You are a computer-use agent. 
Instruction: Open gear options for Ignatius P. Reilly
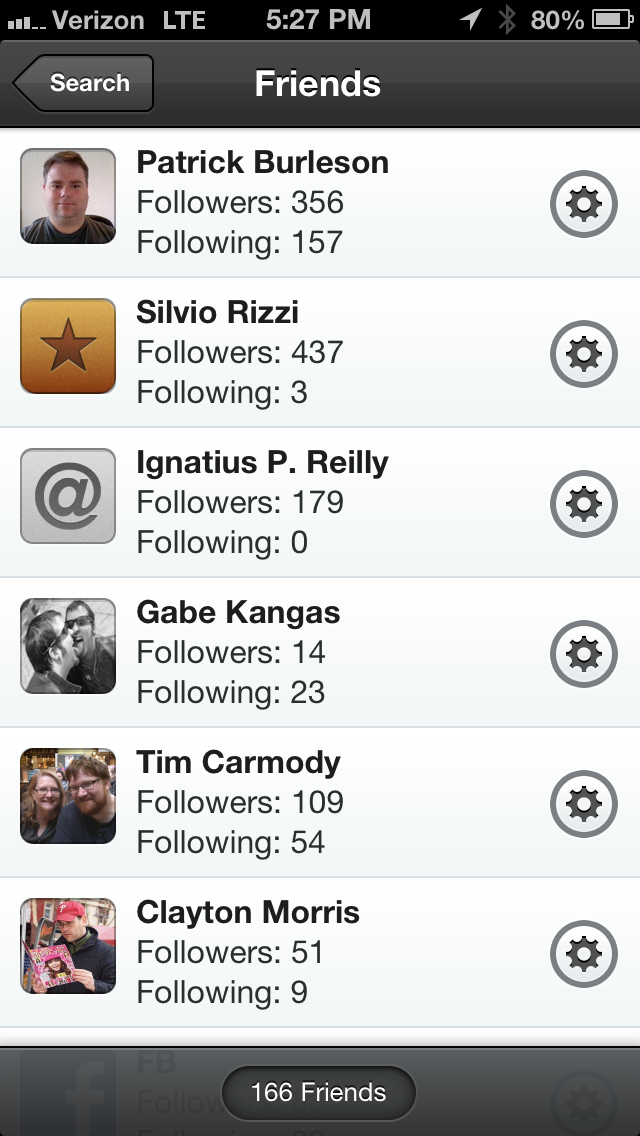coord(583,504)
